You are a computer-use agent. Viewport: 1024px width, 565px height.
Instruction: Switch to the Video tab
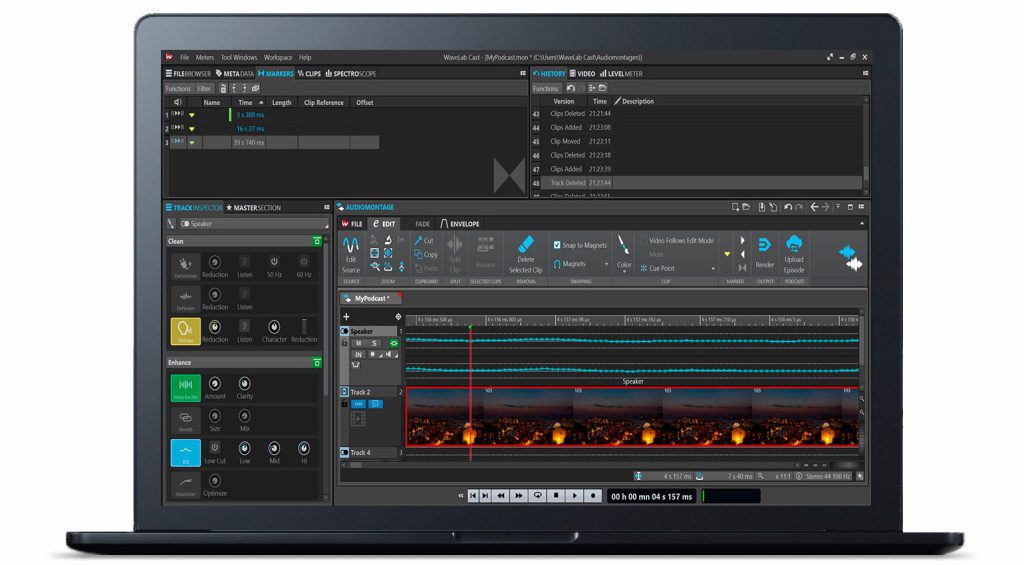[x=583, y=74]
